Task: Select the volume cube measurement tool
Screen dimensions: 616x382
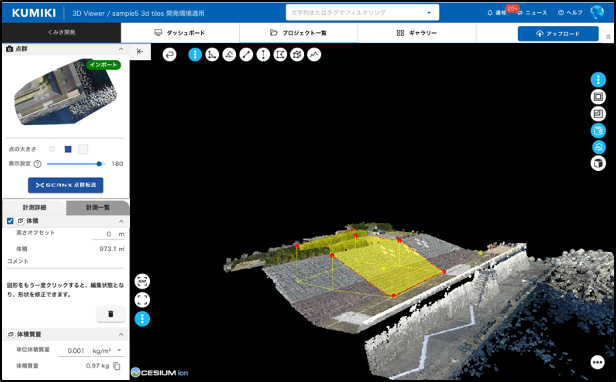Action: pos(297,55)
